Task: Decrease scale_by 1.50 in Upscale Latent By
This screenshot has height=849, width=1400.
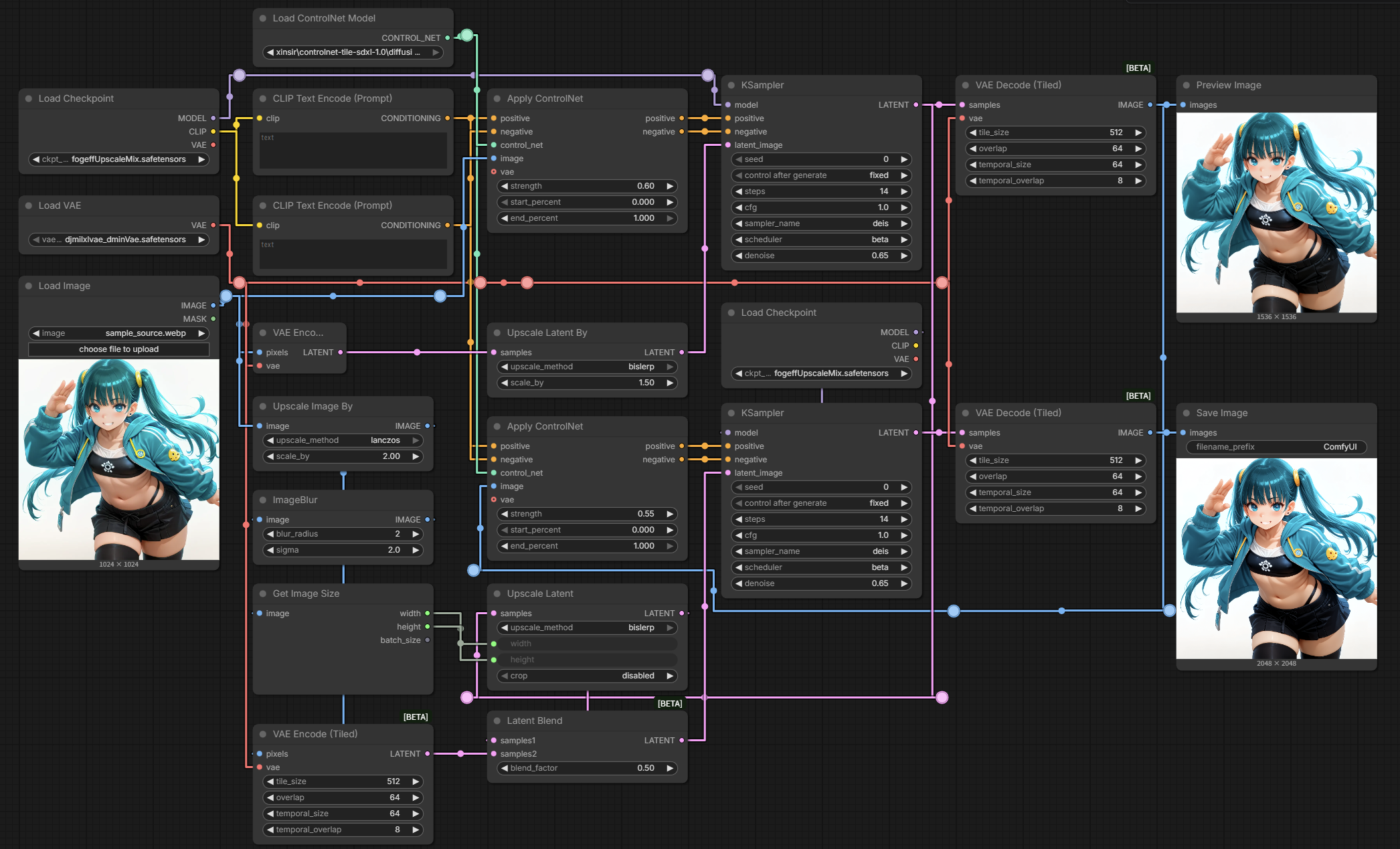Action: pyautogui.click(x=505, y=383)
